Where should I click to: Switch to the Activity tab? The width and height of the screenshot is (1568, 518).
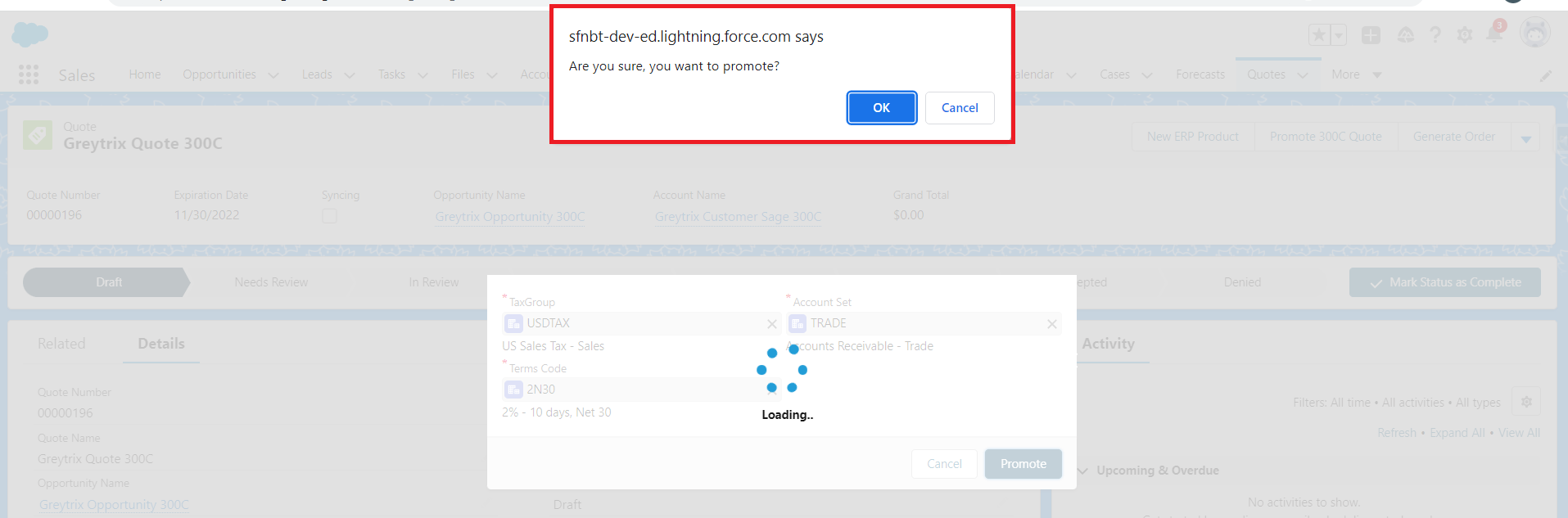[1108, 344]
